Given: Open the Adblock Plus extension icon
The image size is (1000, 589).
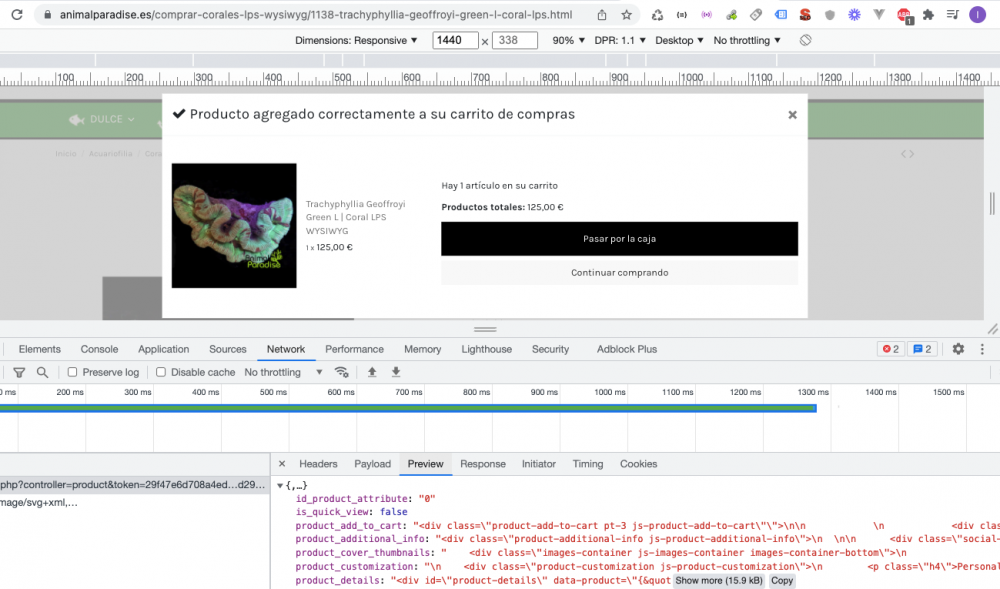Looking at the screenshot, I should [905, 13].
